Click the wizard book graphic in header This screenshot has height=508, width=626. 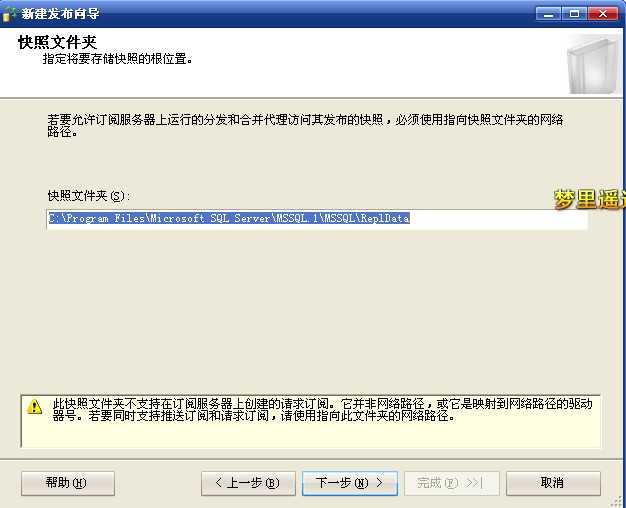click(x=592, y=65)
